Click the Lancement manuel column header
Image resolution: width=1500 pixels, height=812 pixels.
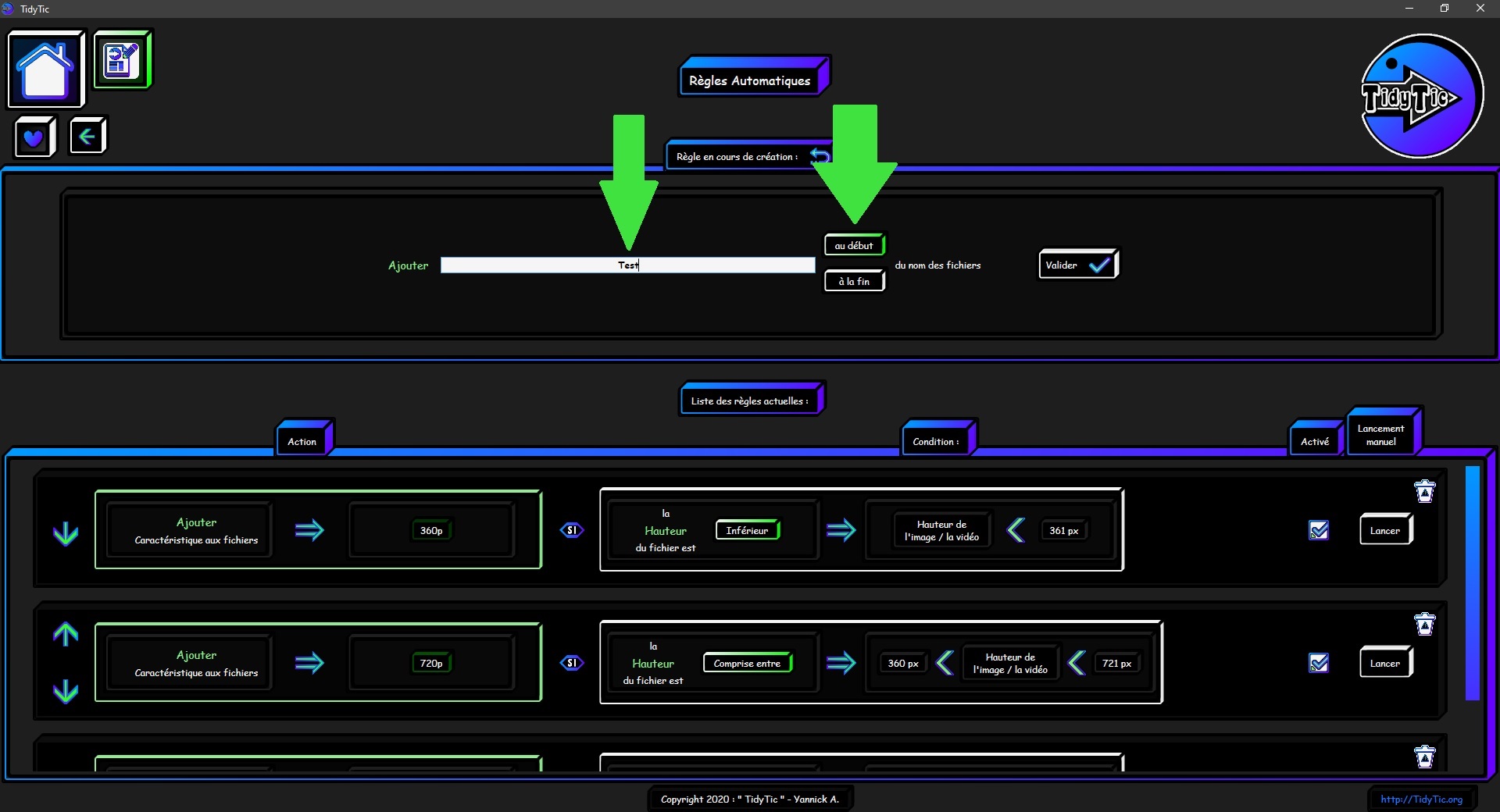coord(1384,431)
